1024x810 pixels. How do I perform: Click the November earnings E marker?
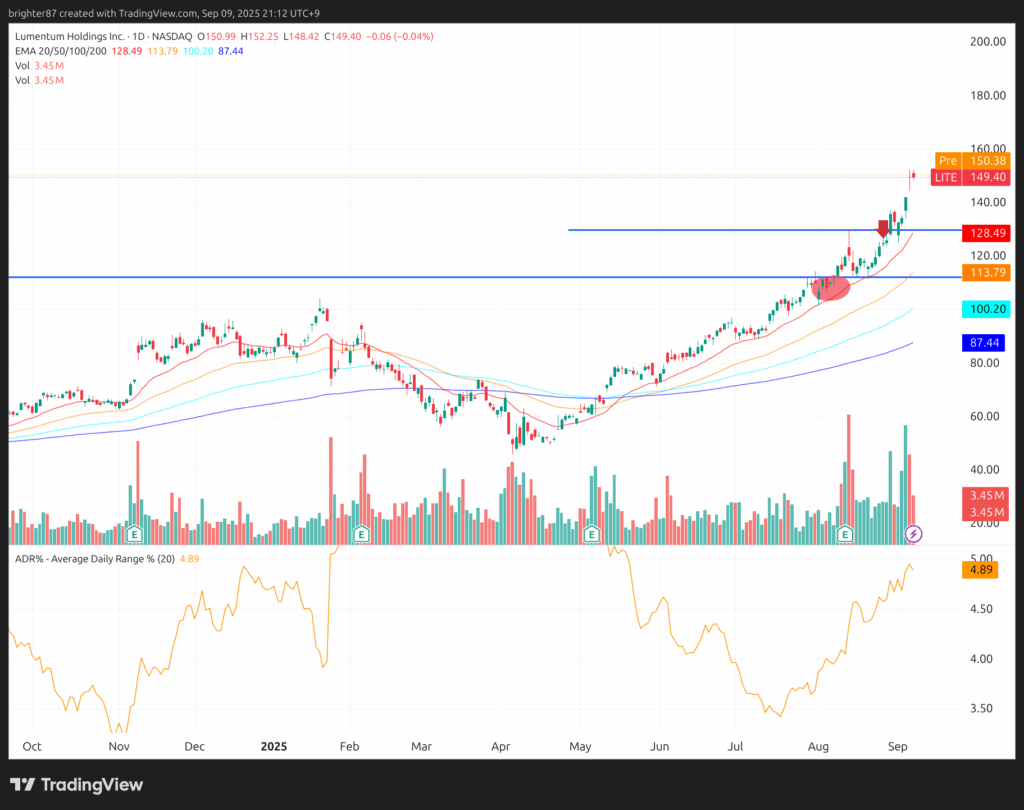pos(135,534)
